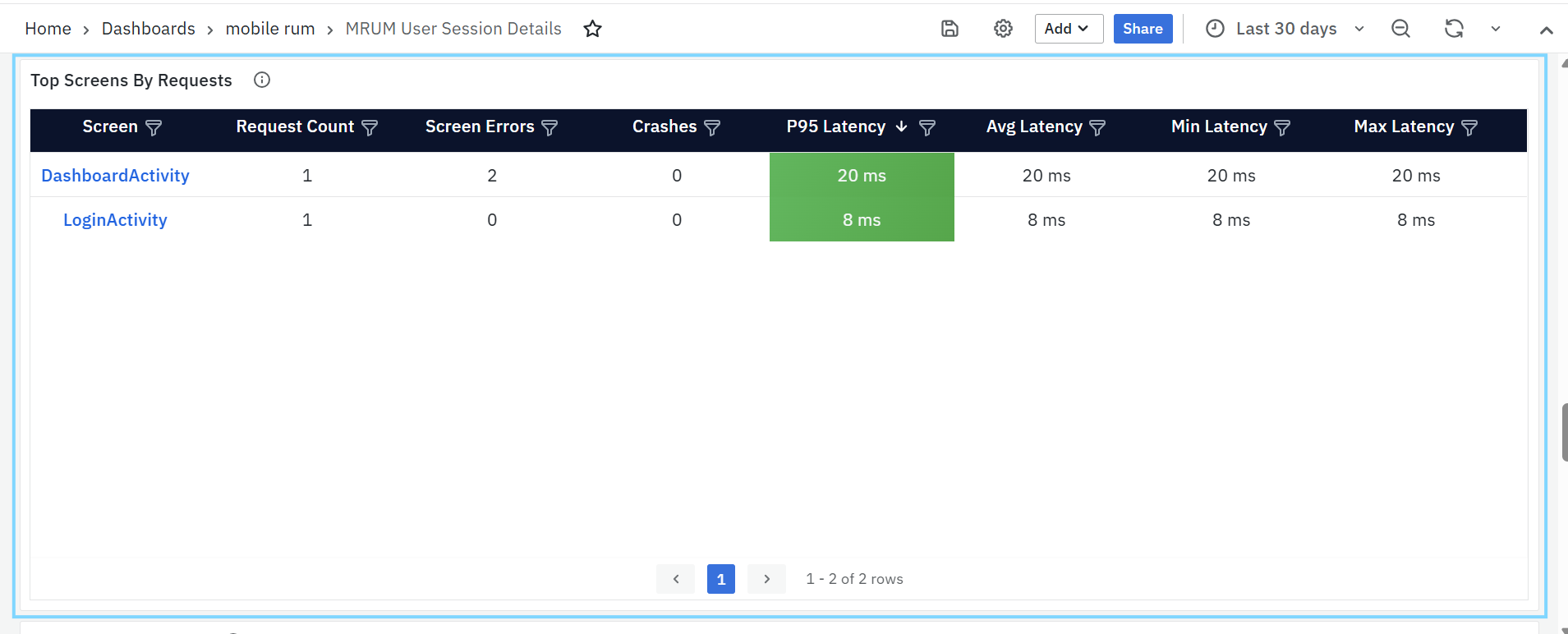Navigate to mobile rum breadcrumb
Viewport: 1568px width, 634px height.
(270, 29)
